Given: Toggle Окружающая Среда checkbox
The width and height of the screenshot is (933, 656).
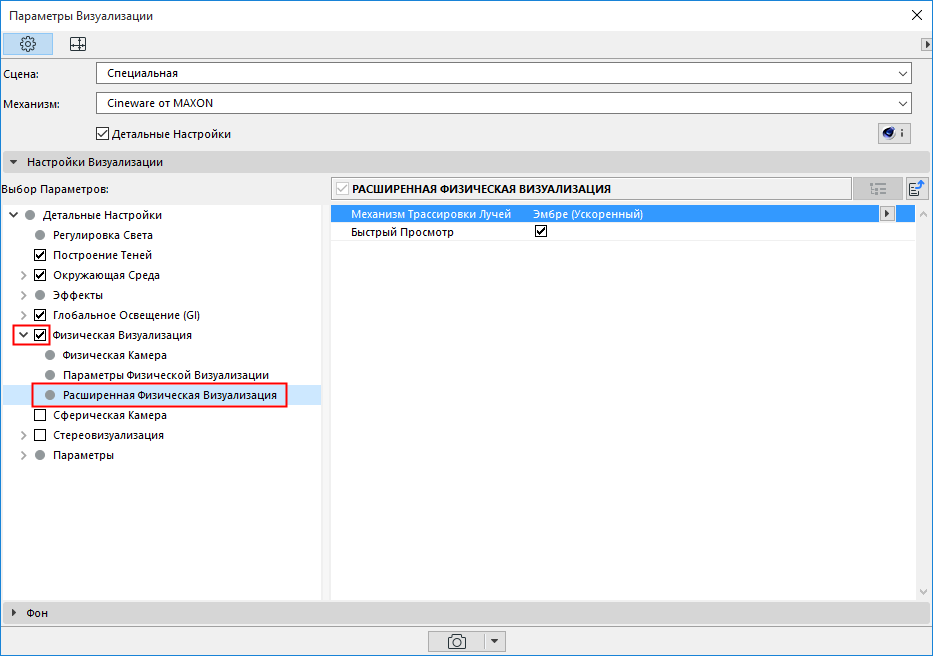Looking at the screenshot, I should pos(40,275).
